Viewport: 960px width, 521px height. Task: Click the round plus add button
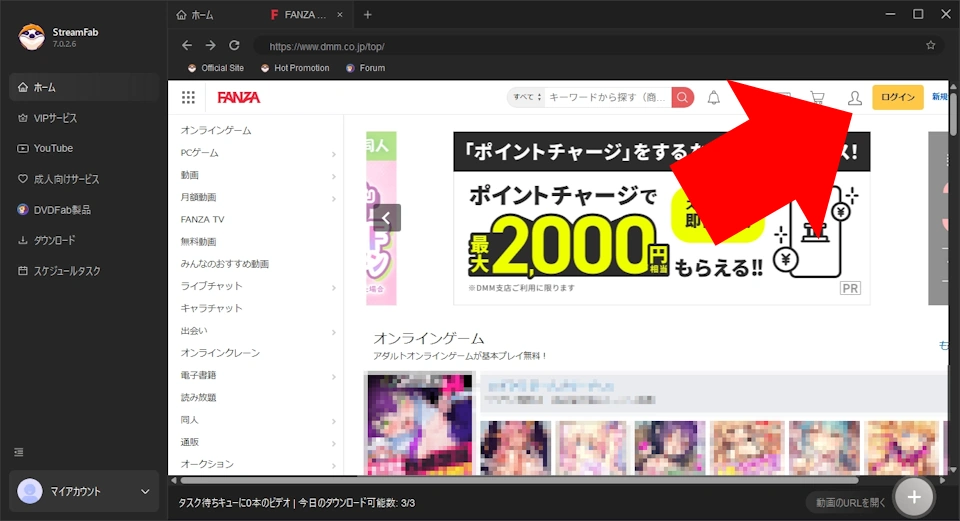point(914,497)
